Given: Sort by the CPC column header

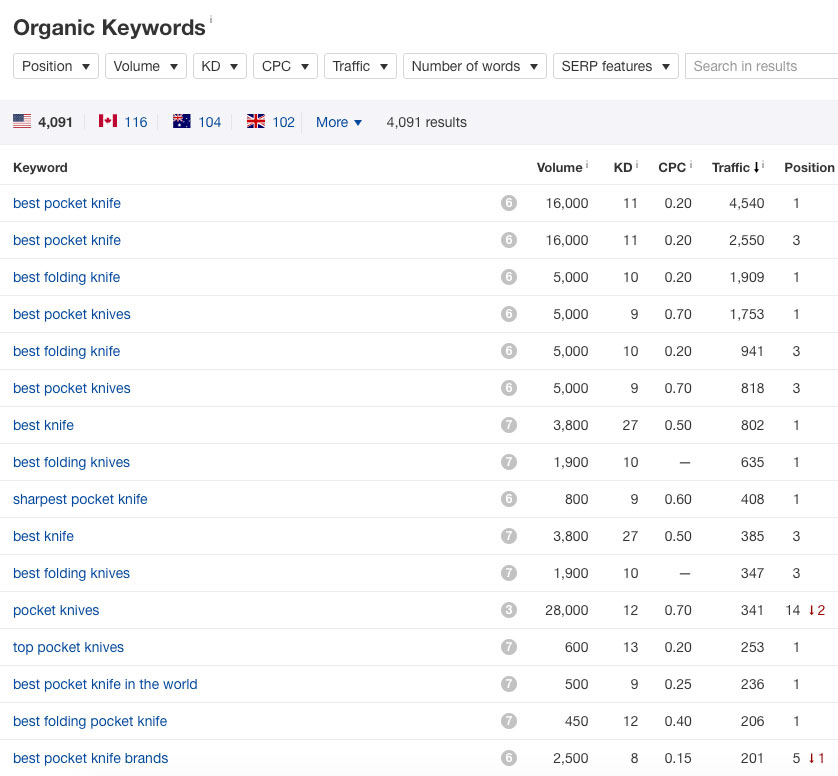Looking at the screenshot, I should tap(672, 168).
